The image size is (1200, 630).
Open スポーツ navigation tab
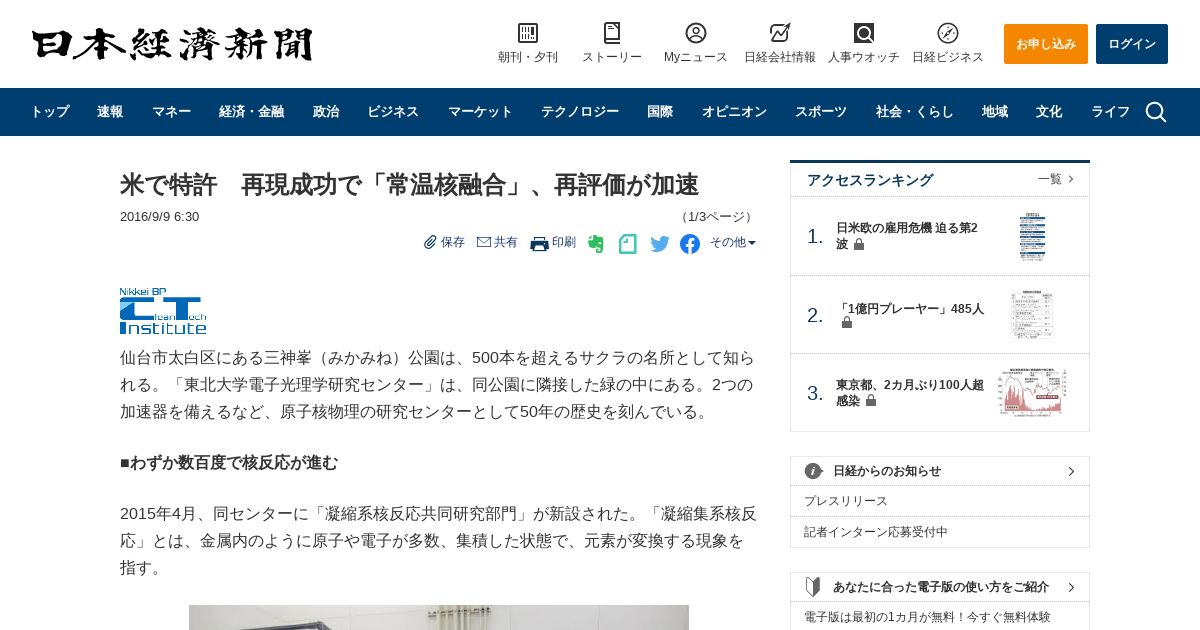[x=821, y=112]
